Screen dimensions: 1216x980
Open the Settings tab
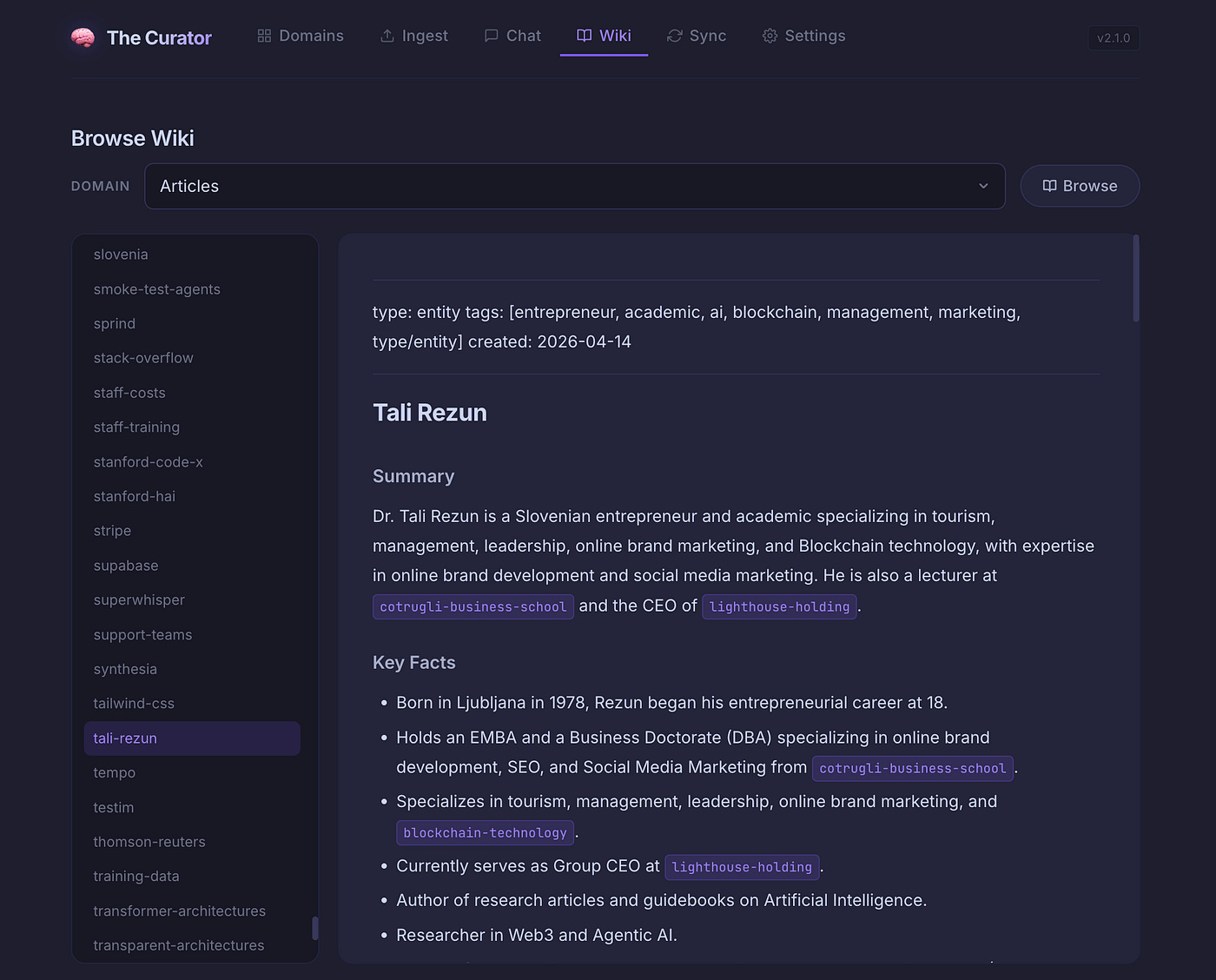click(803, 36)
